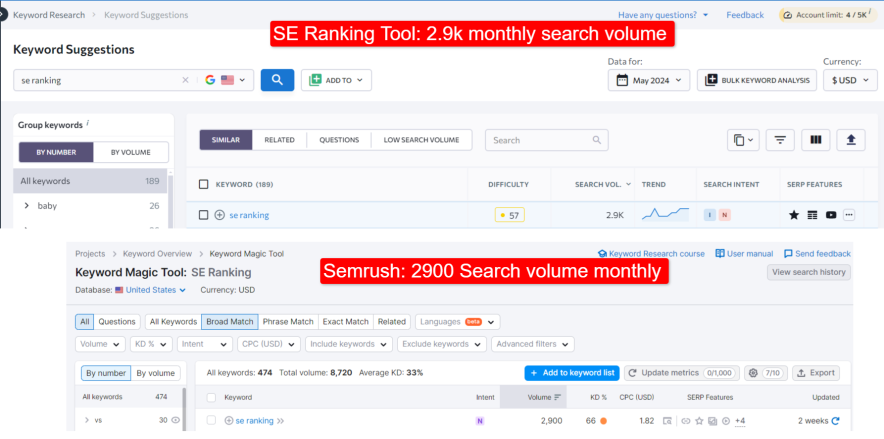Open the Keyword Research course link
Screen dimensions: 884x439
(x=651, y=254)
